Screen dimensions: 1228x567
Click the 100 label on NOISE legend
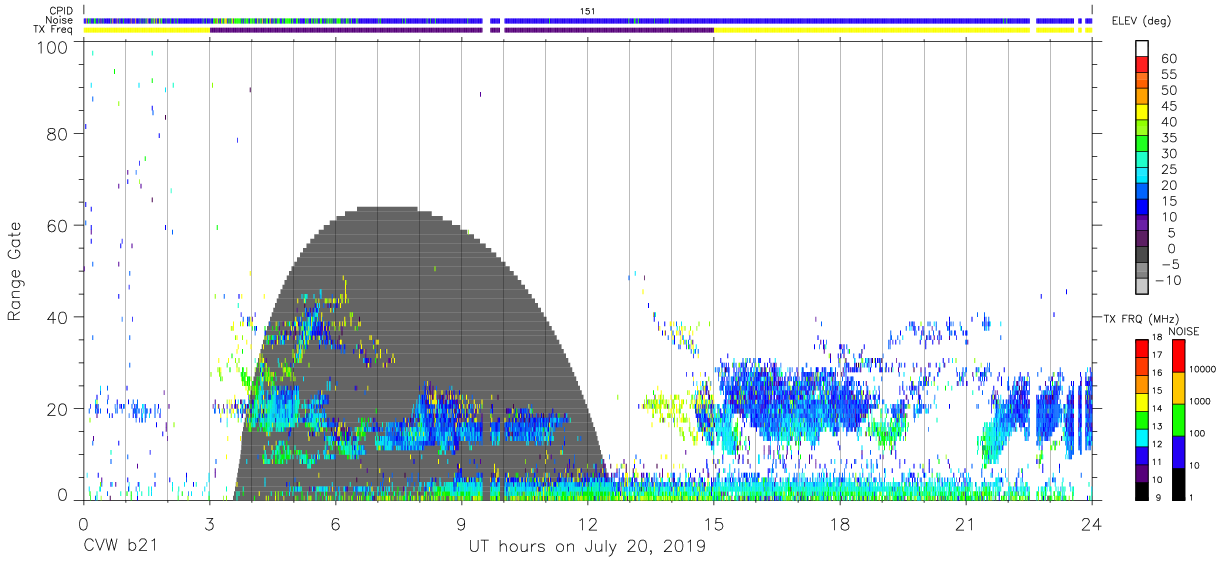pyautogui.click(x=1199, y=433)
